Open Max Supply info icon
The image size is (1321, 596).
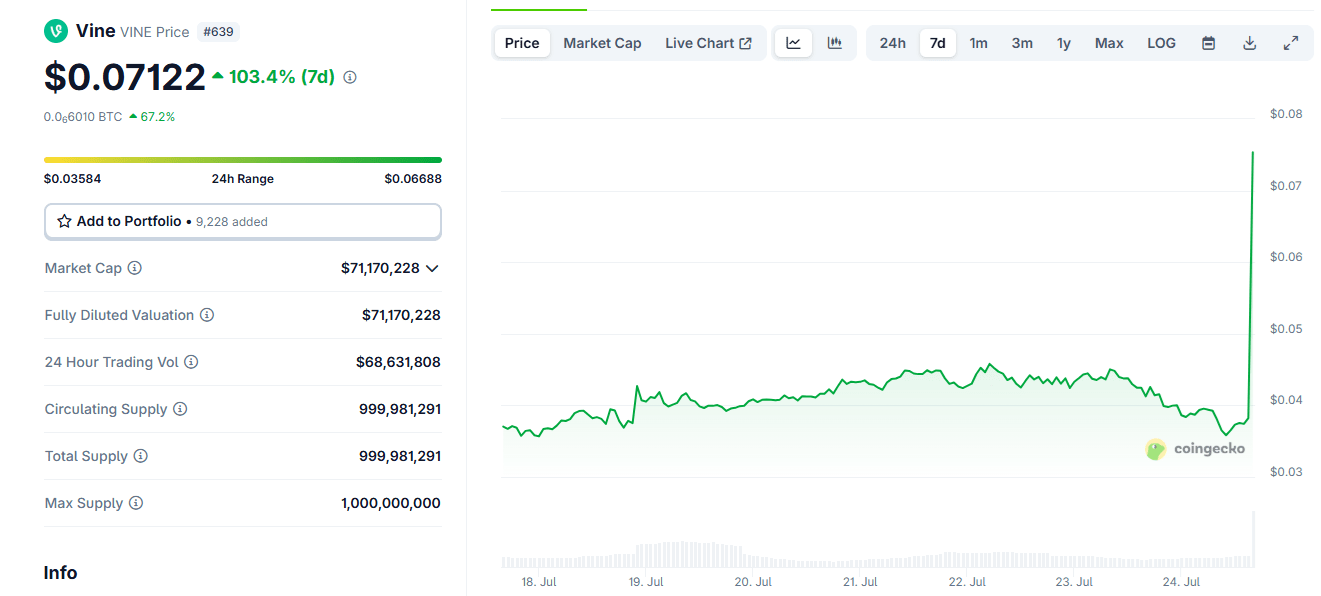(136, 503)
